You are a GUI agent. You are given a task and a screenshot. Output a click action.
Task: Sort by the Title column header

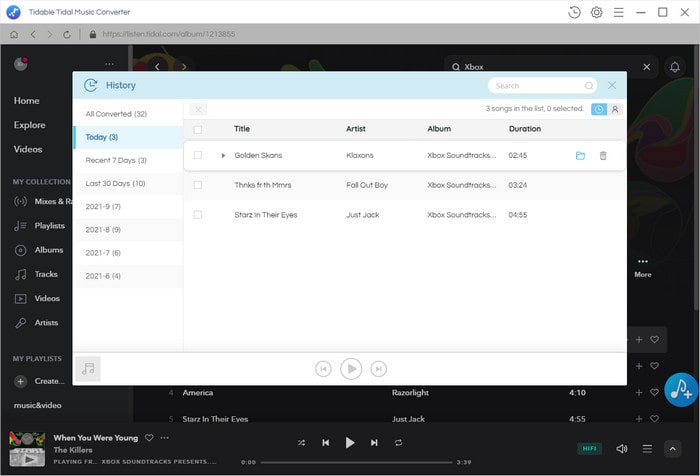pos(242,129)
